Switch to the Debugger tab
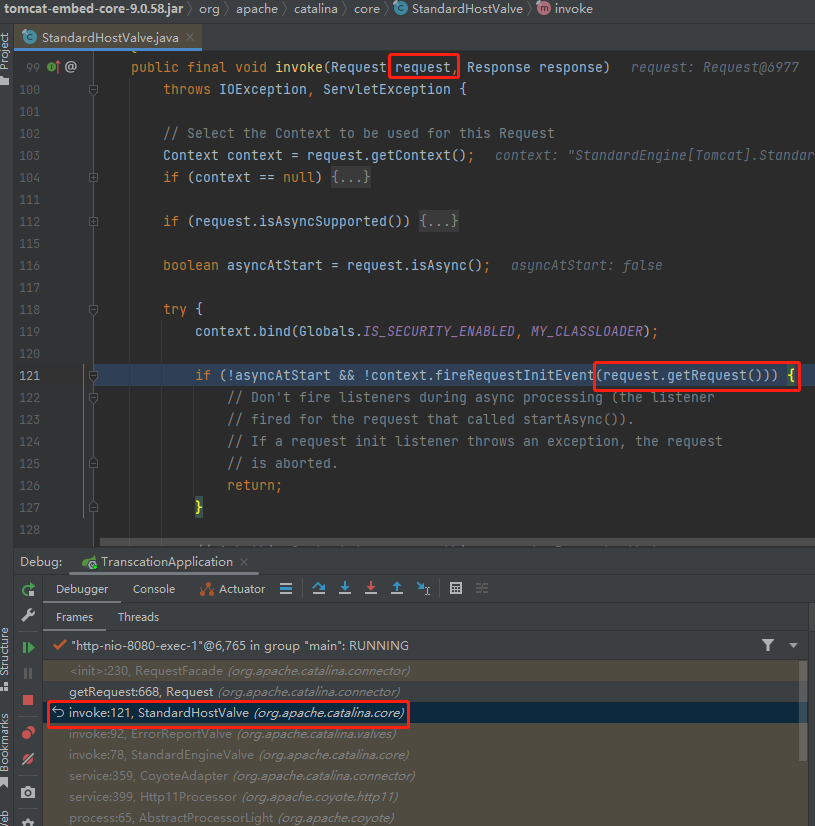The image size is (815, 826). tap(82, 589)
